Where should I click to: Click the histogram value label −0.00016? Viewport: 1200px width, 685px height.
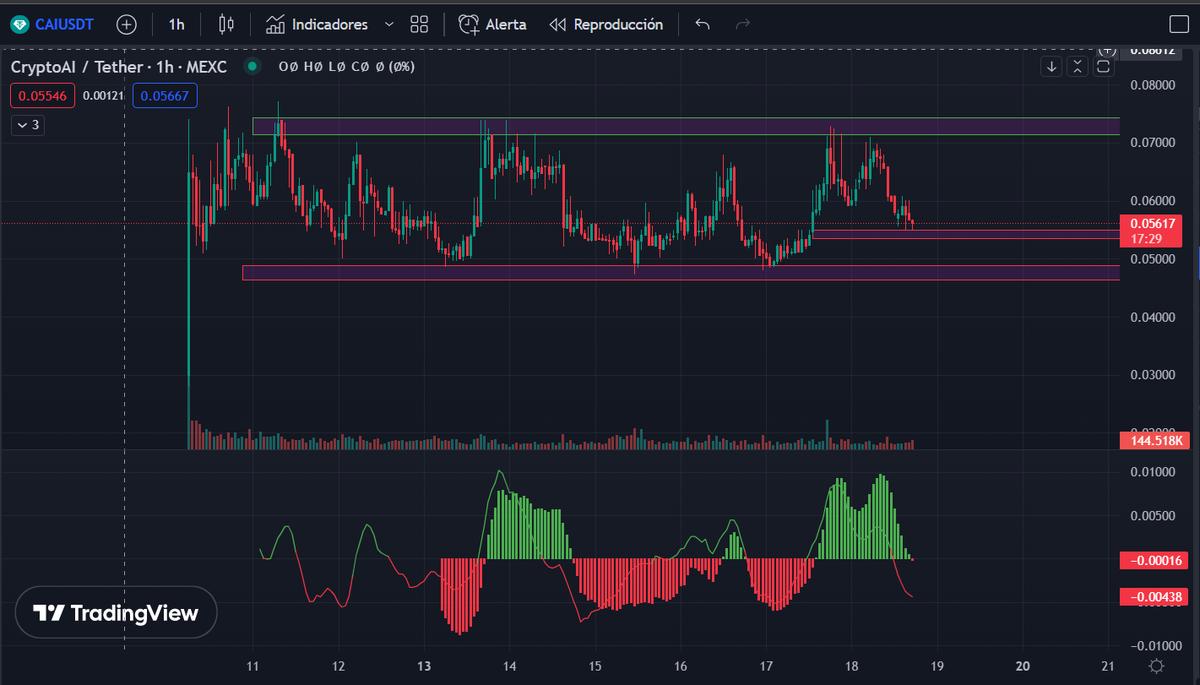pos(1152,560)
